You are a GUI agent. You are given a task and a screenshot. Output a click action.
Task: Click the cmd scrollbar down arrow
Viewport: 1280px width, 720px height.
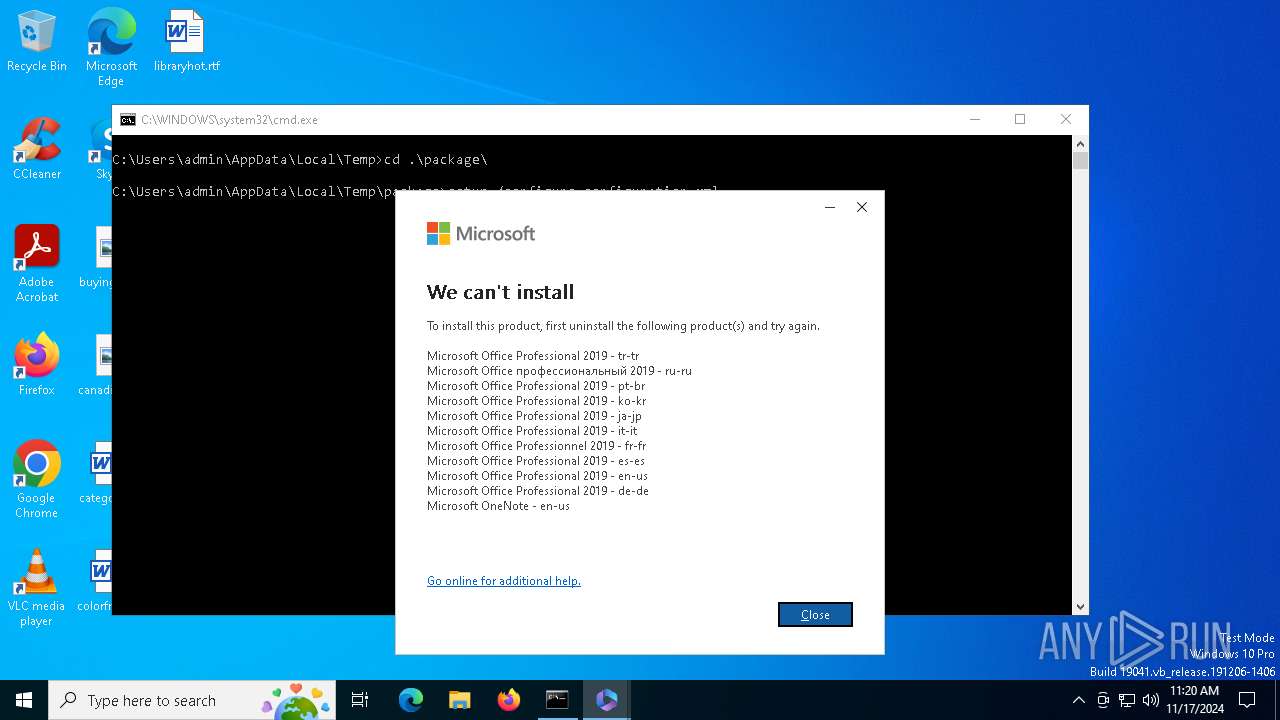click(1080, 607)
